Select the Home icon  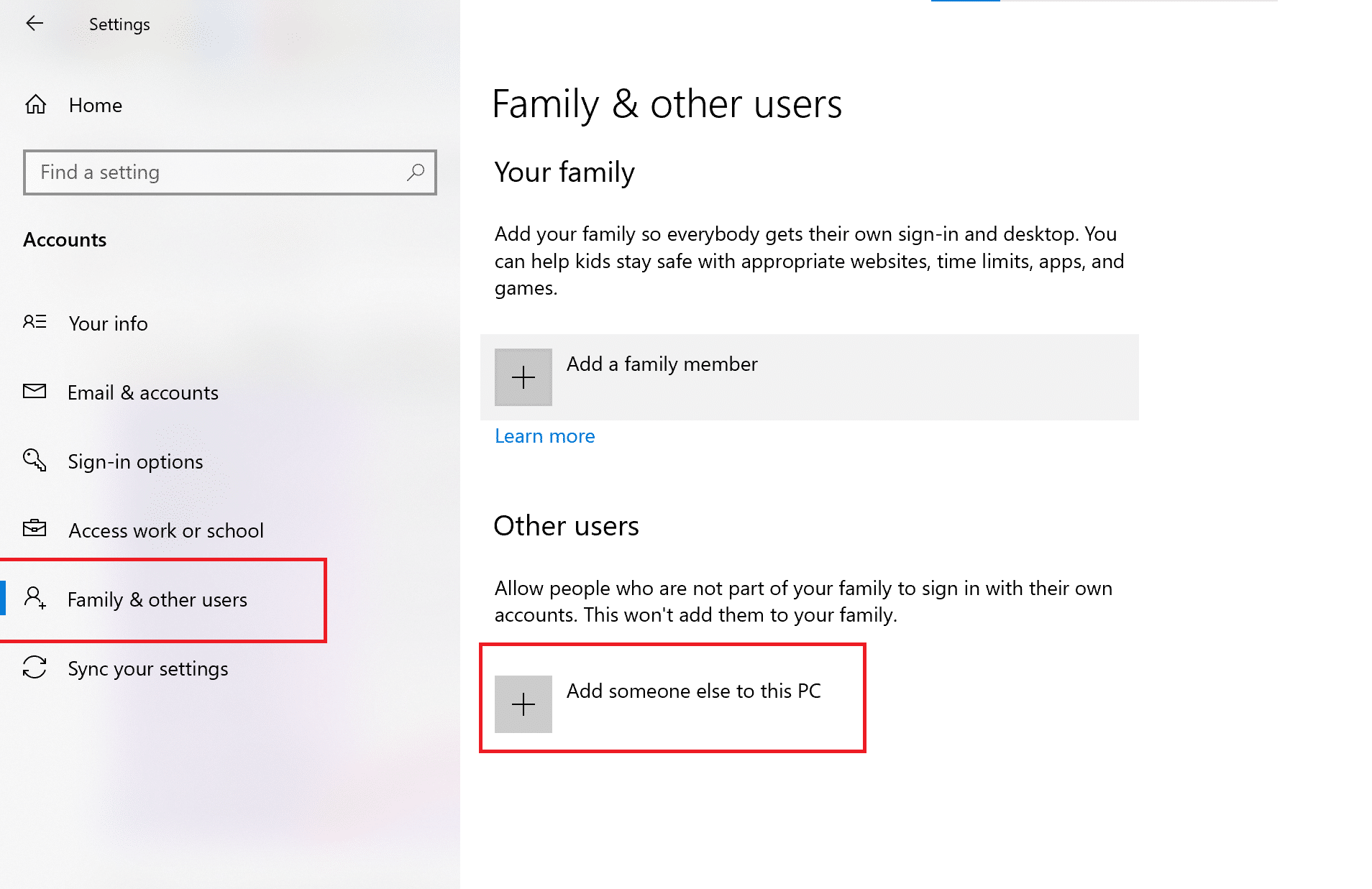point(35,104)
